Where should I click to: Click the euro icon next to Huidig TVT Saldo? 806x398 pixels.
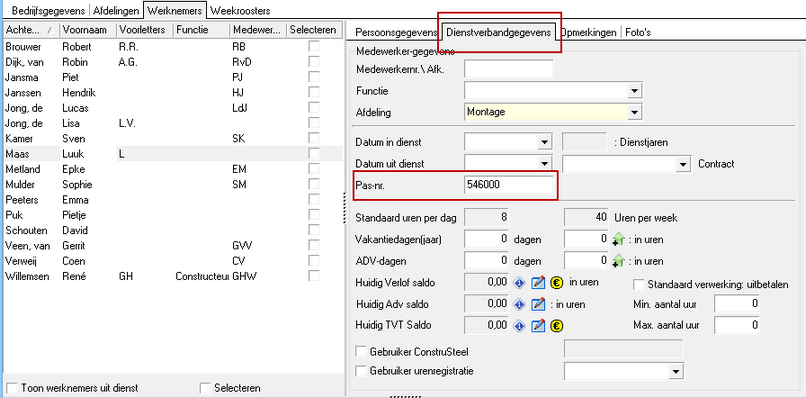click(556, 325)
